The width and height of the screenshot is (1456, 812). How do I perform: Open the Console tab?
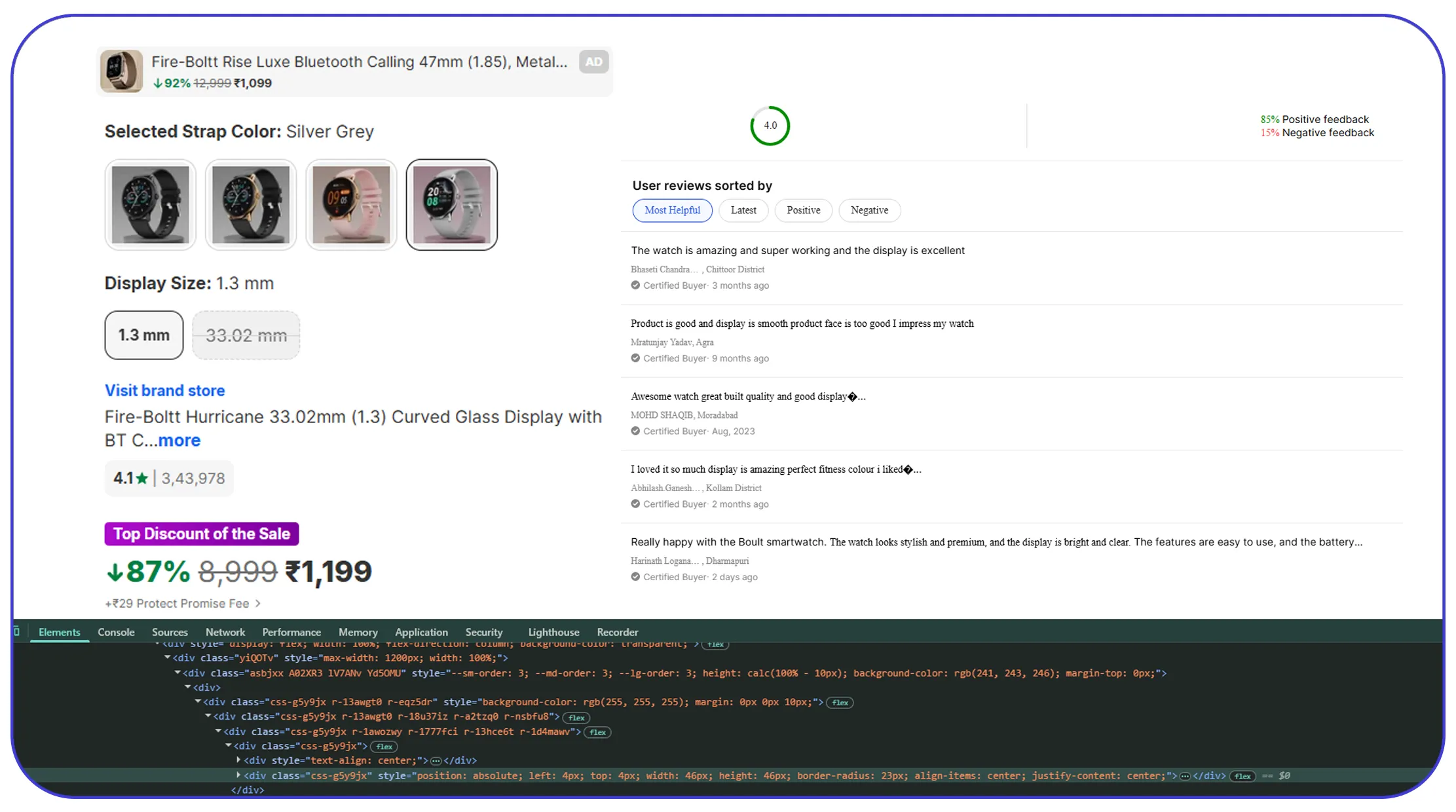[116, 632]
